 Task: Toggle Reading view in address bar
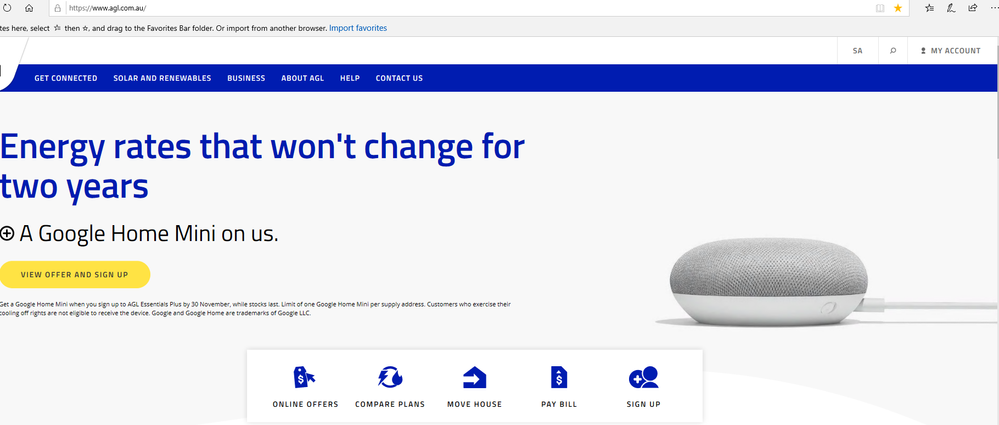(879, 8)
